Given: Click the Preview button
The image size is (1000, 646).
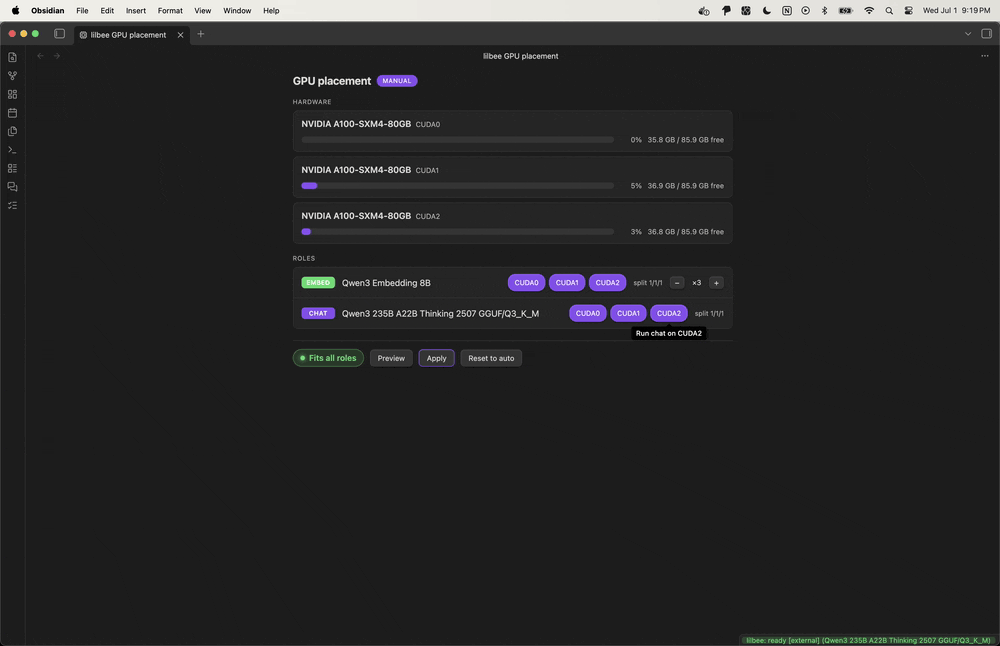Looking at the screenshot, I should click(x=391, y=358).
